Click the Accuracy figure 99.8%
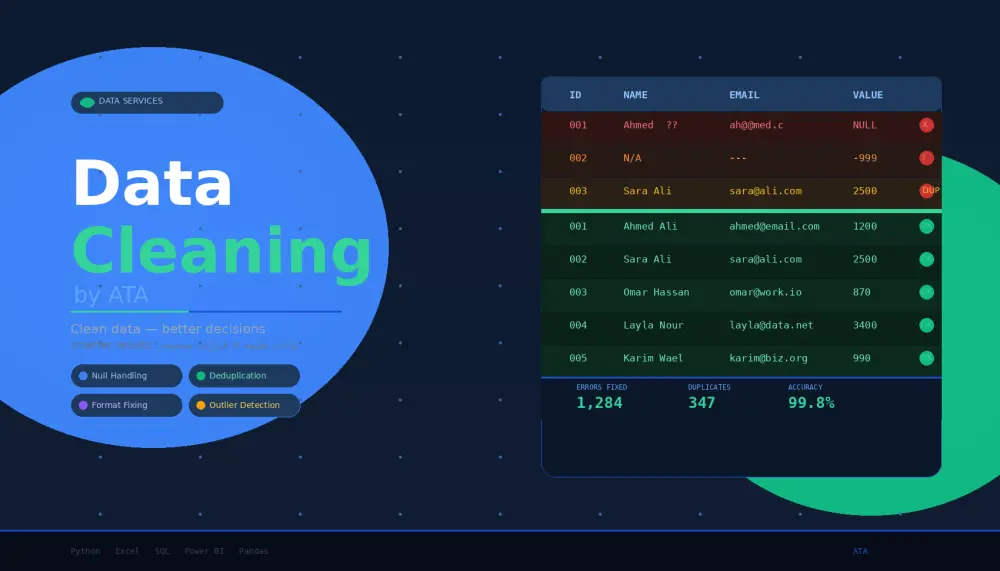 pos(811,403)
